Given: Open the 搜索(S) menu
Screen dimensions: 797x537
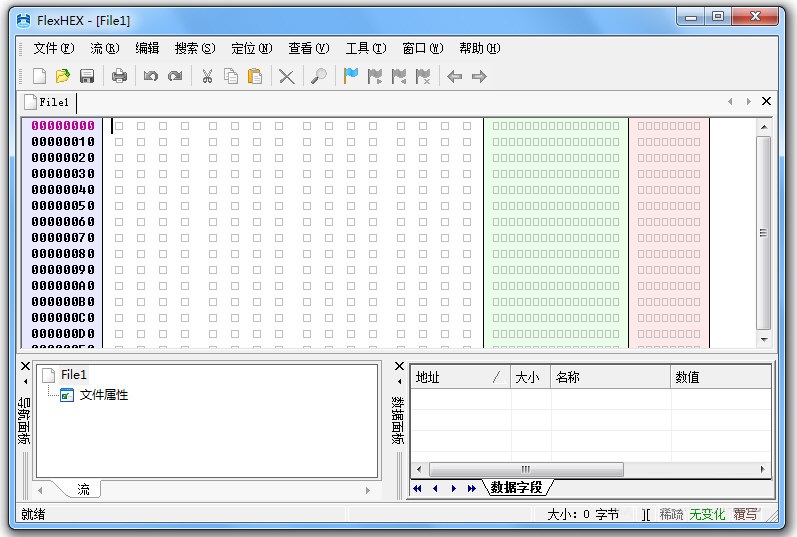Looking at the screenshot, I should [195, 48].
